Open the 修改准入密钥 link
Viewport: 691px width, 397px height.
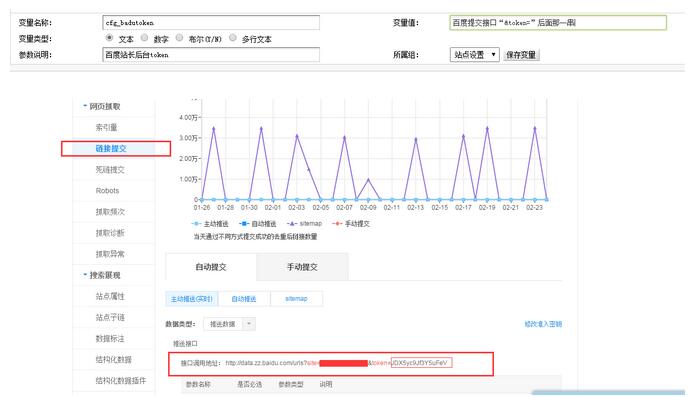pos(543,324)
